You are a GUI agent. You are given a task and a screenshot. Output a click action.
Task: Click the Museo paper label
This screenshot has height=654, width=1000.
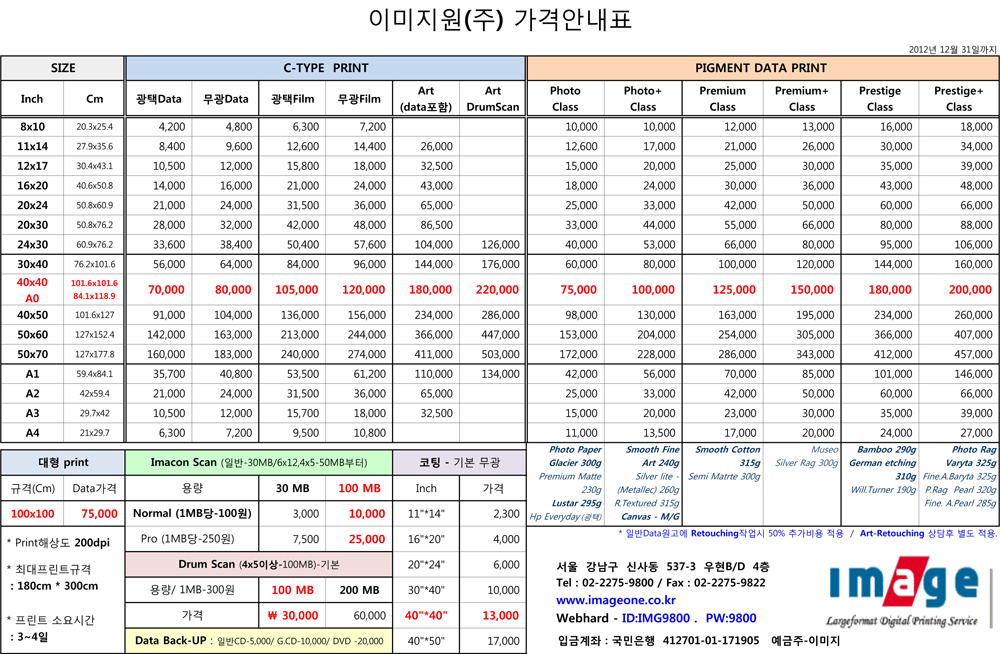pyautogui.click(x=825, y=450)
